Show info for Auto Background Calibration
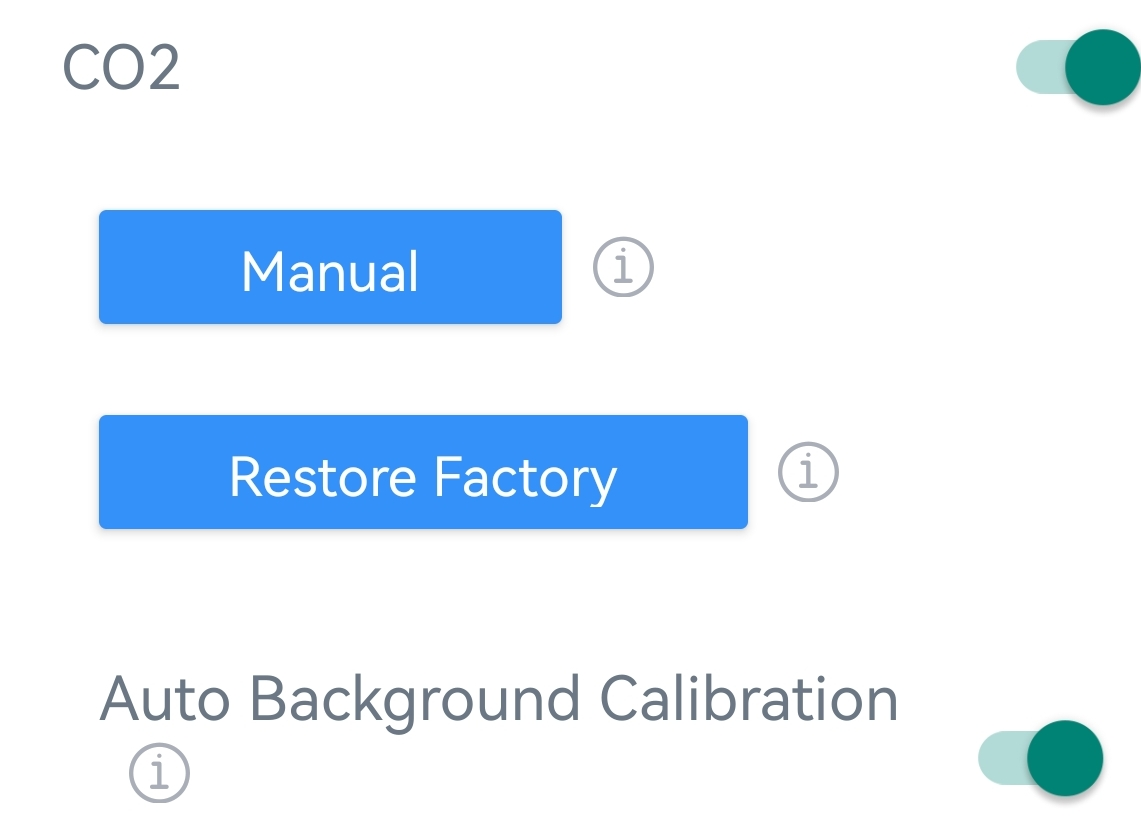 tap(159, 772)
